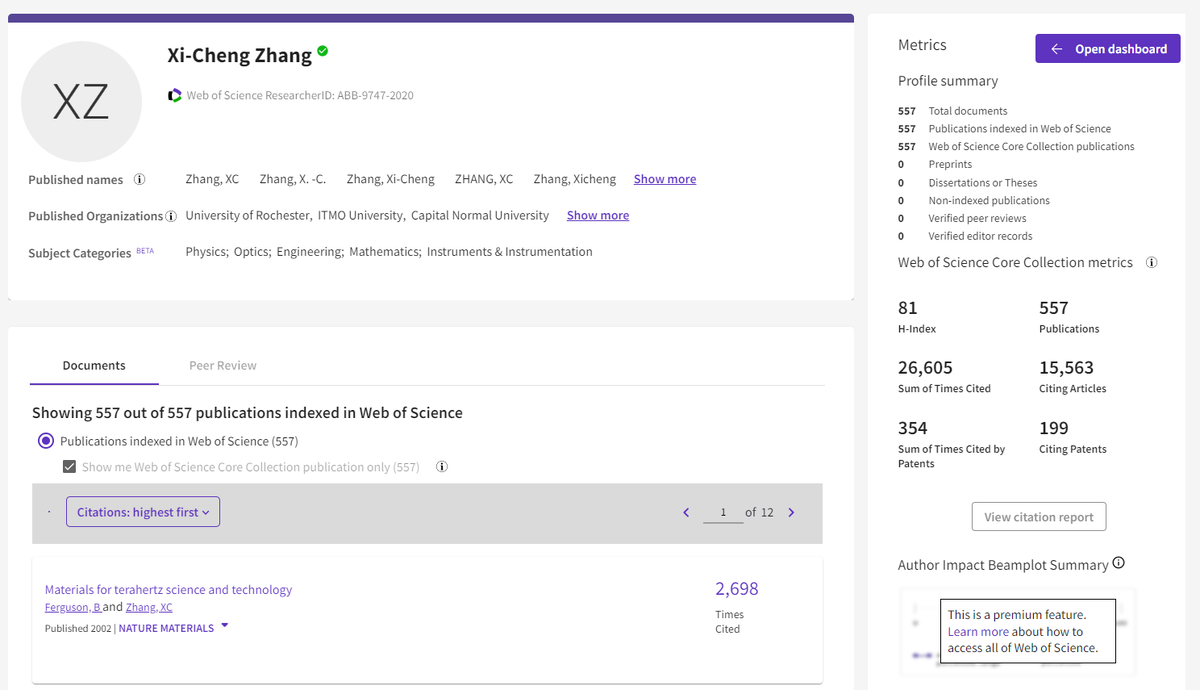Click the Web of Science ResearcherID logo icon
1200x690 pixels.
click(176, 95)
